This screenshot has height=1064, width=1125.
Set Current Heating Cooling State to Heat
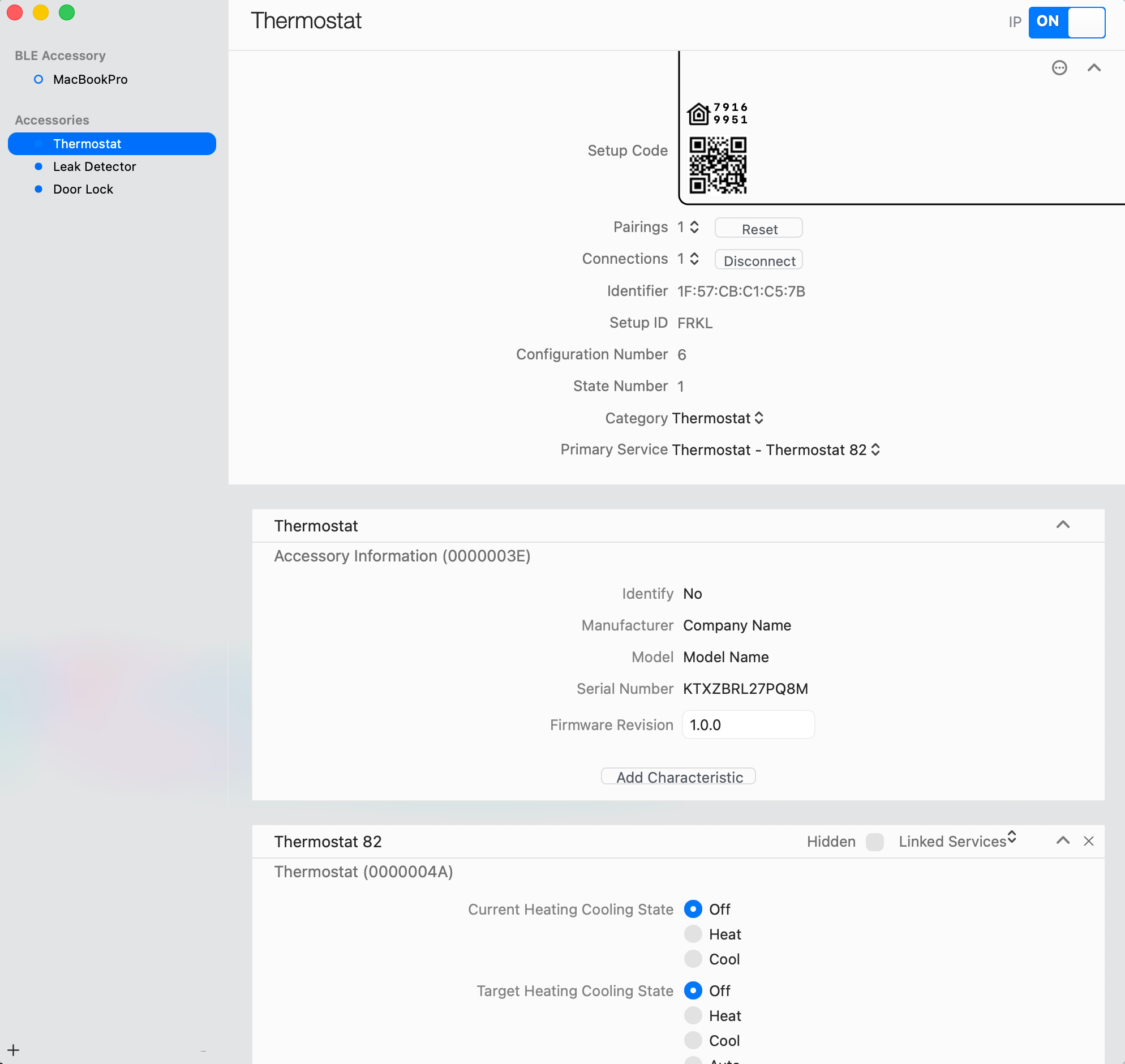692,934
